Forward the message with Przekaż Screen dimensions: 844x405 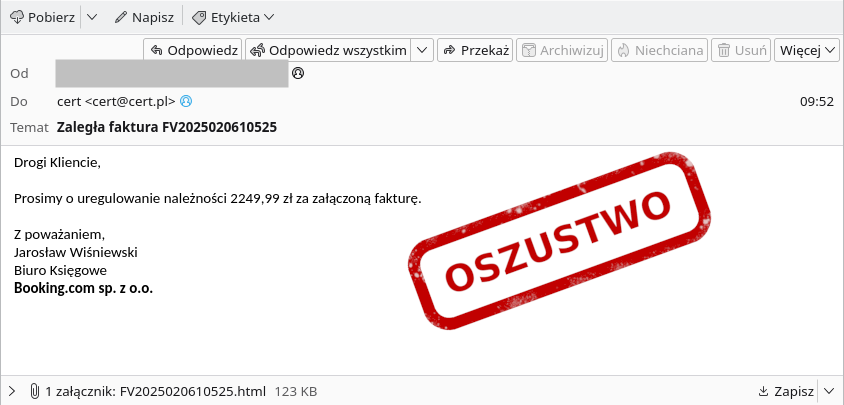tap(475, 50)
